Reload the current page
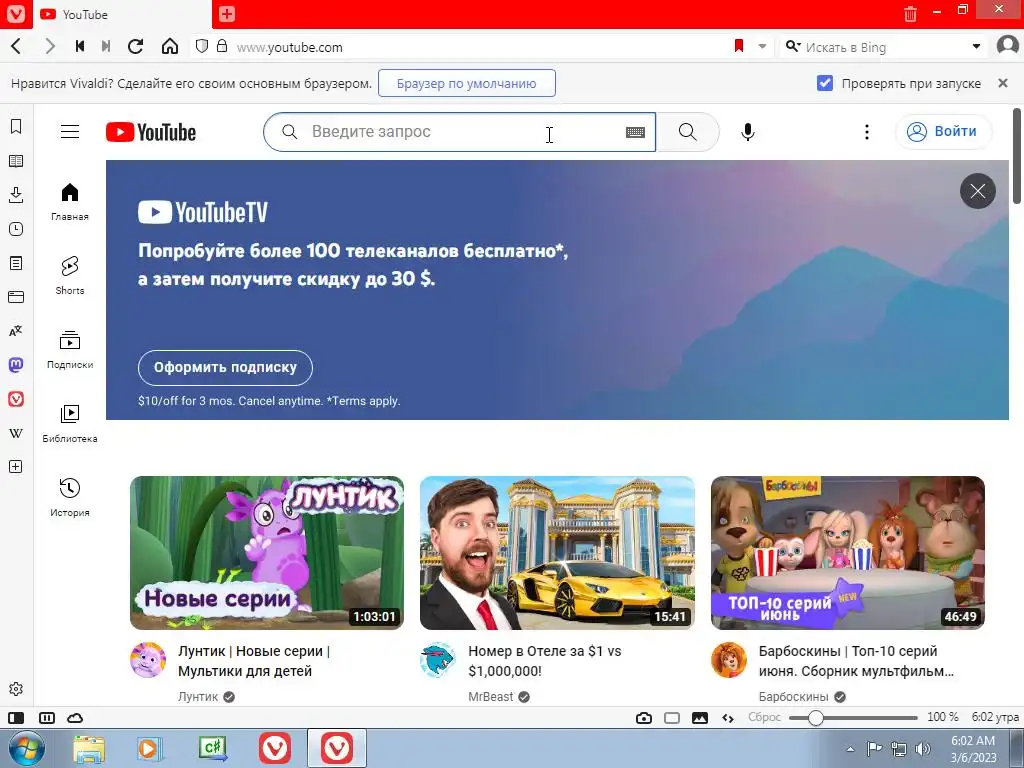This screenshot has width=1024, height=768. coord(136,46)
